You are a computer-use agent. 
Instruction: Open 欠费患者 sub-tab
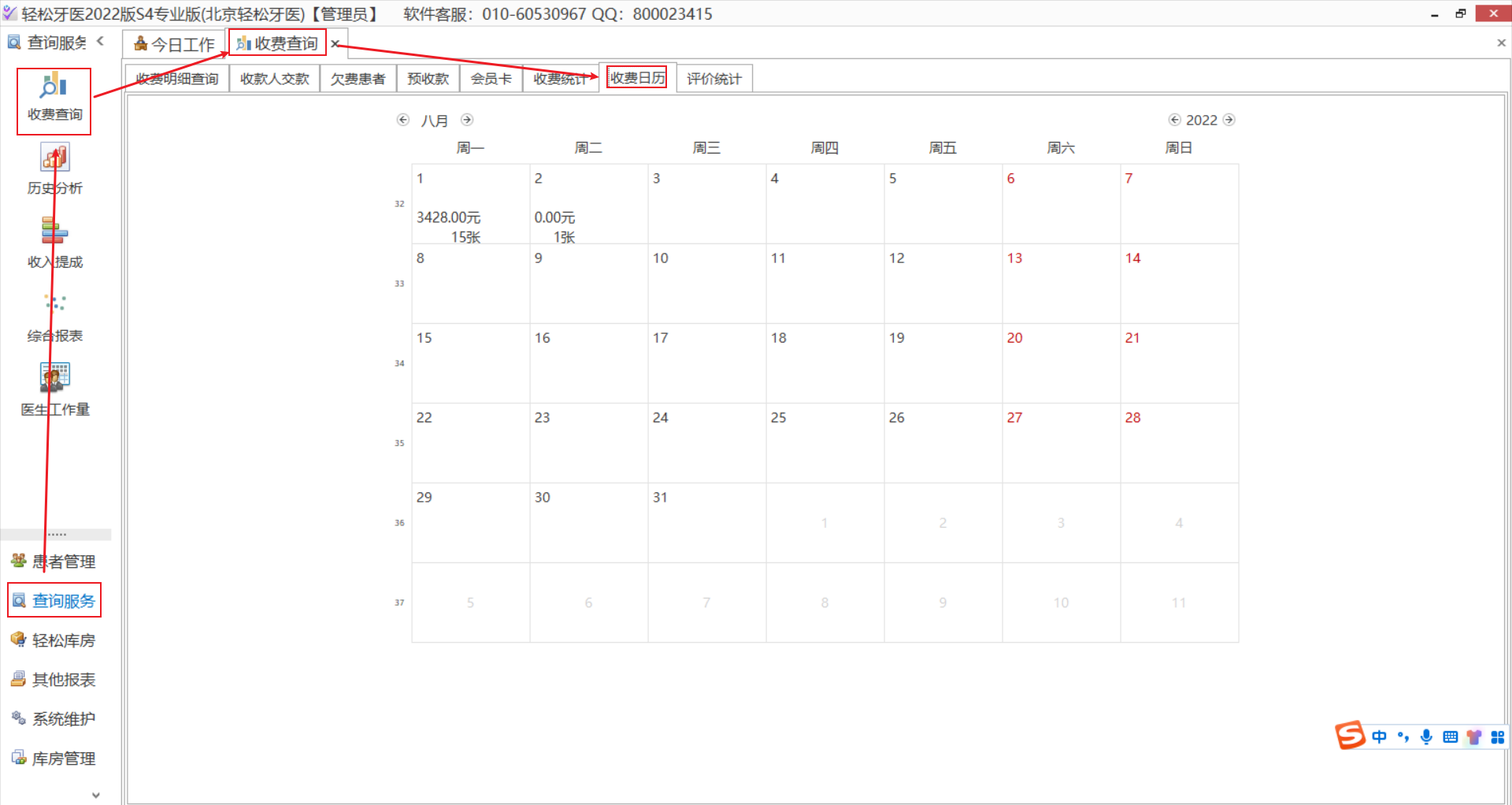358,79
